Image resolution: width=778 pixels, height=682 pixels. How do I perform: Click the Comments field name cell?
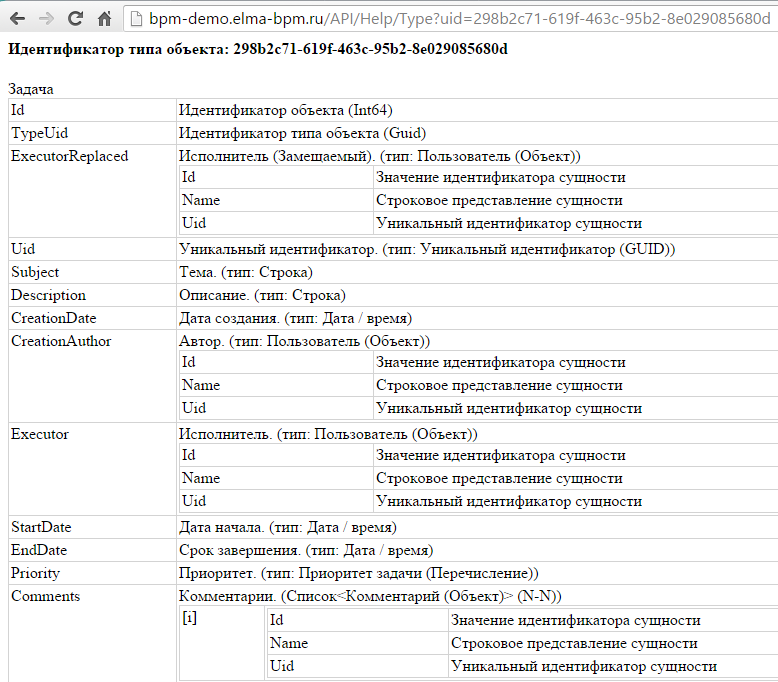pos(45,596)
